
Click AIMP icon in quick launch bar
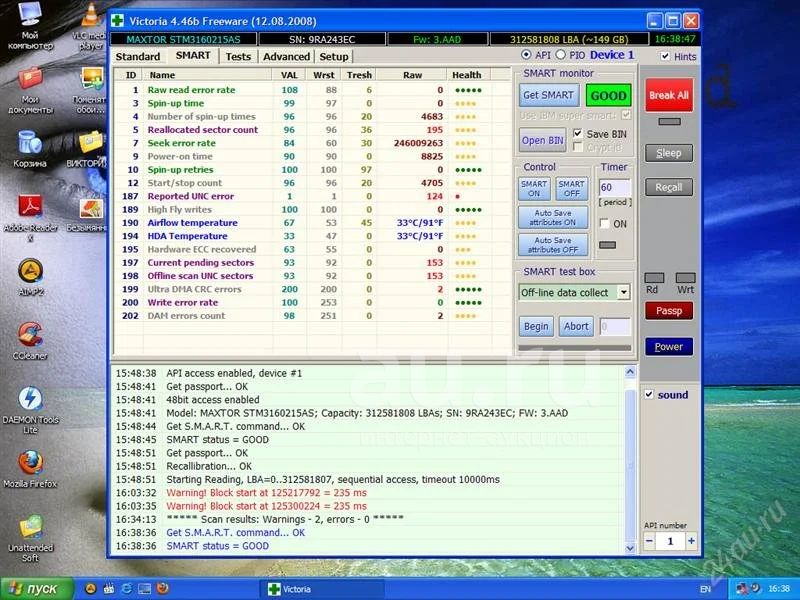(90, 588)
